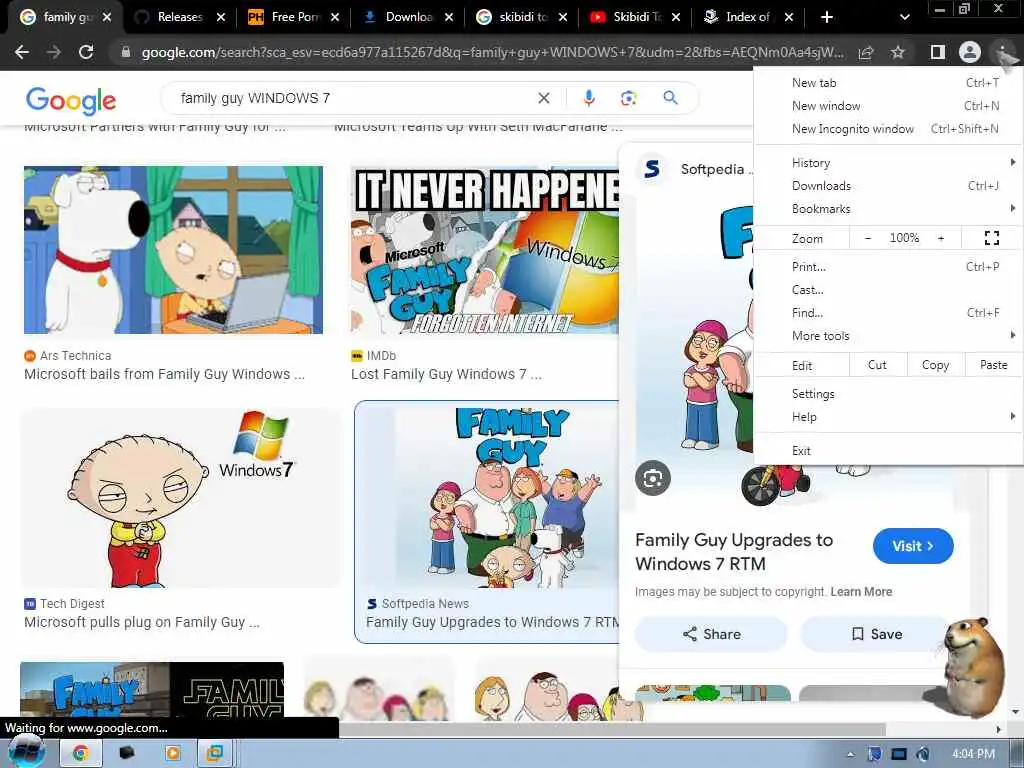
Task: Click Copy in the Edit row
Action: [x=935, y=365]
